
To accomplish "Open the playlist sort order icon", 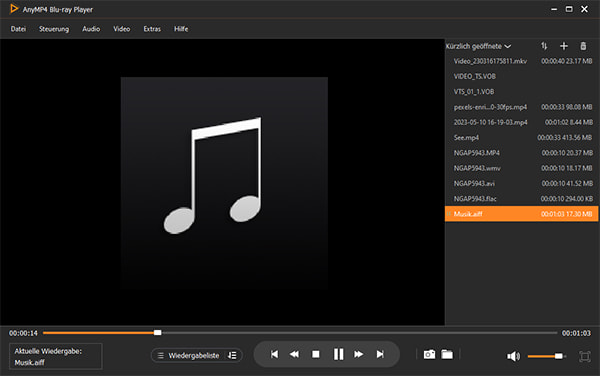I will click(544, 46).
